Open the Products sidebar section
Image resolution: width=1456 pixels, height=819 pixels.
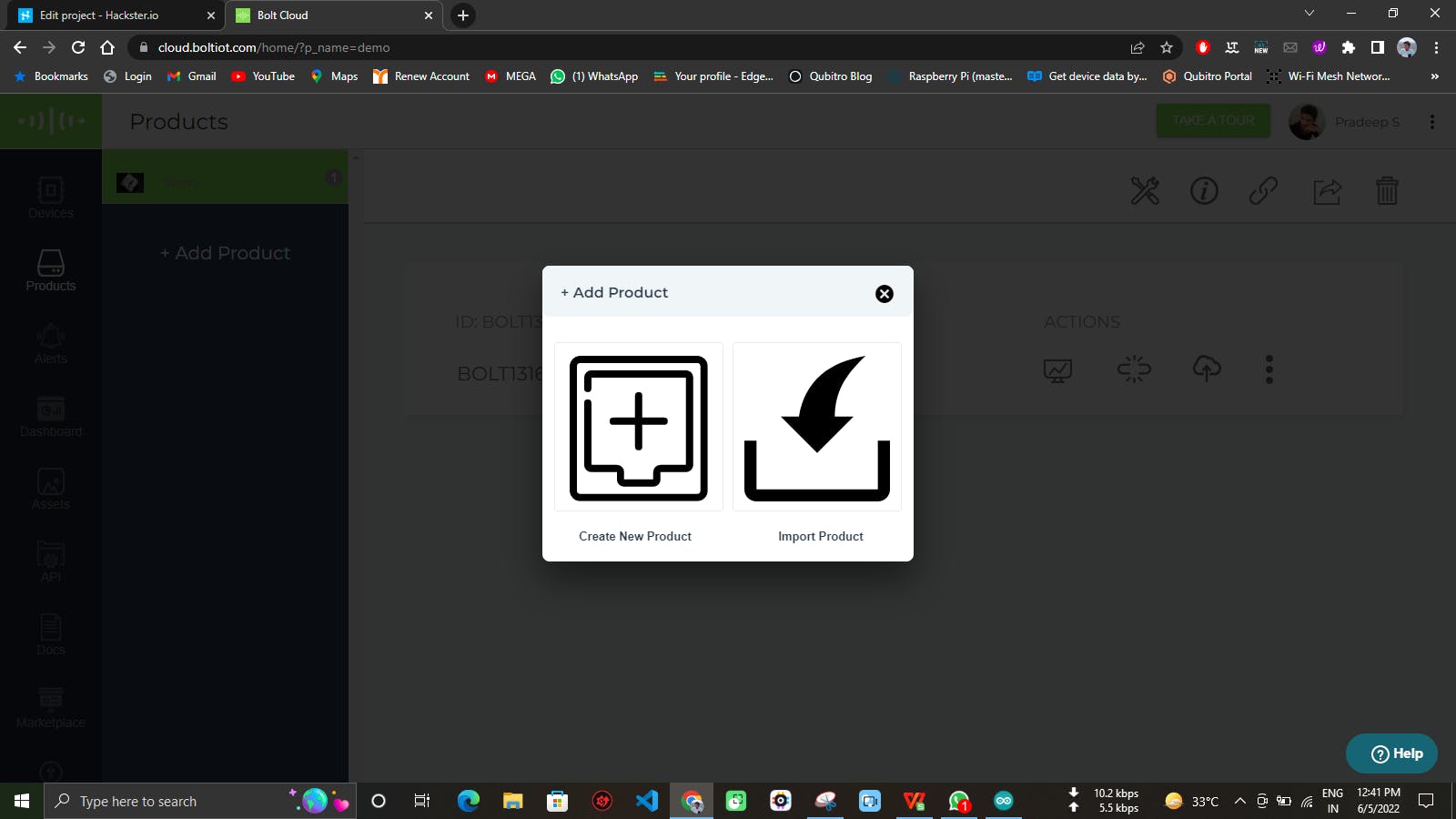pos(51,270)
